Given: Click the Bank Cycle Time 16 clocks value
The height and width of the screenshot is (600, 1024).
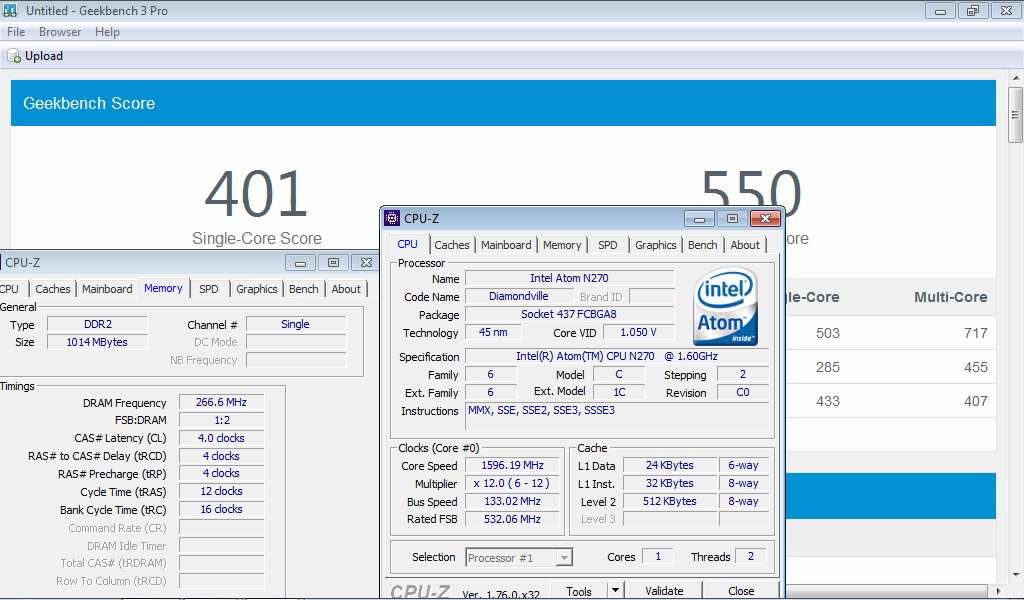Looking at the screenshot, I should pyautogui.click(x=221, y=509).
